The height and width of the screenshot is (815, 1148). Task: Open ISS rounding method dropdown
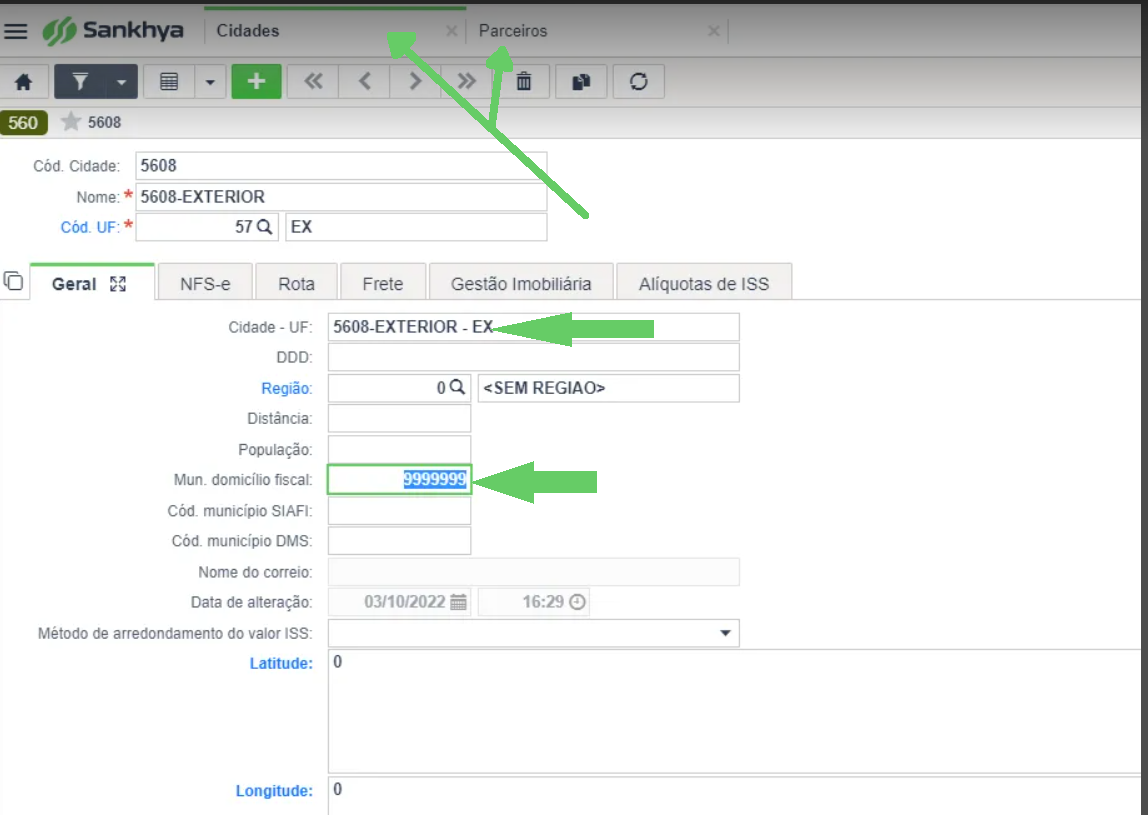(725, 634)
